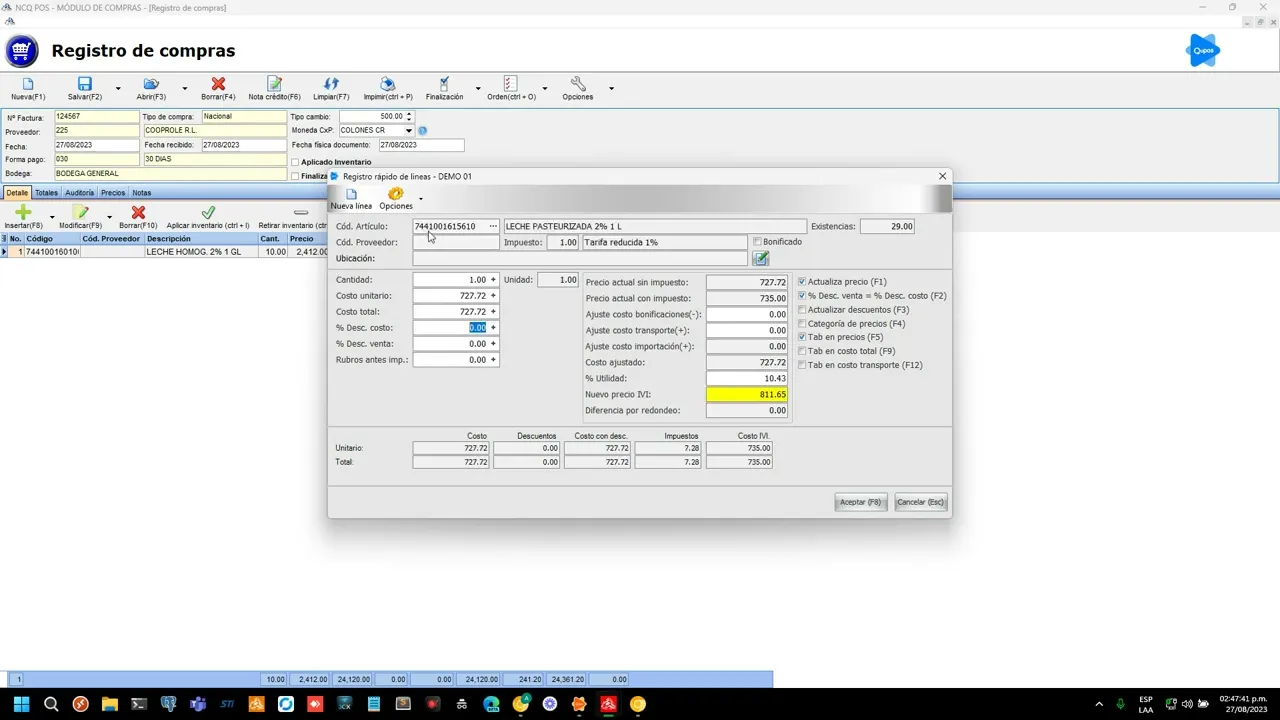Click the yellow Nuevo precio IVI field
Viewport: 1280px width, 720px height.
click(747, 395)
